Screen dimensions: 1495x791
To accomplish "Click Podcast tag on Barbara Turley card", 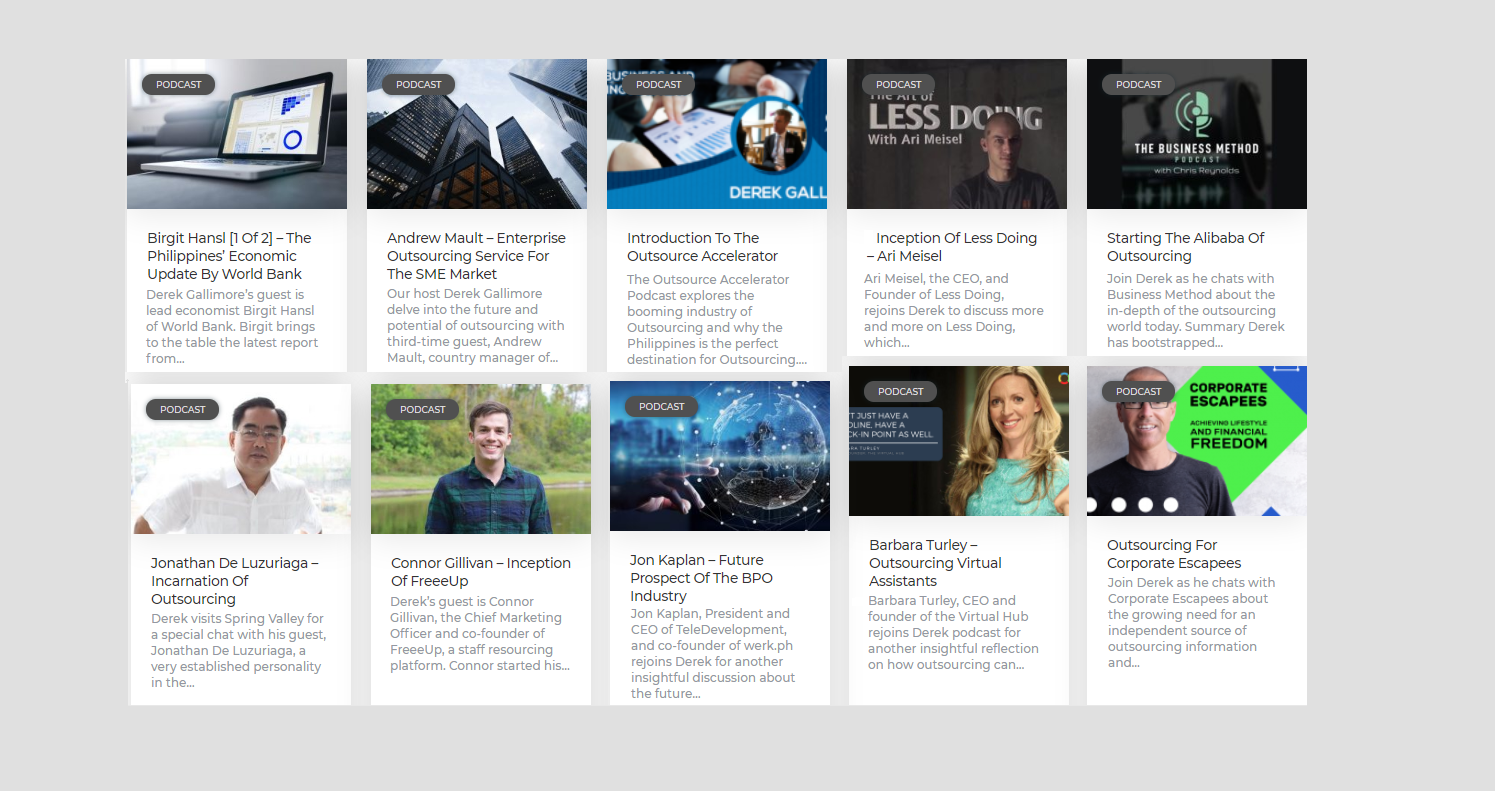I will pyautogui.click(x=901, y=392).
